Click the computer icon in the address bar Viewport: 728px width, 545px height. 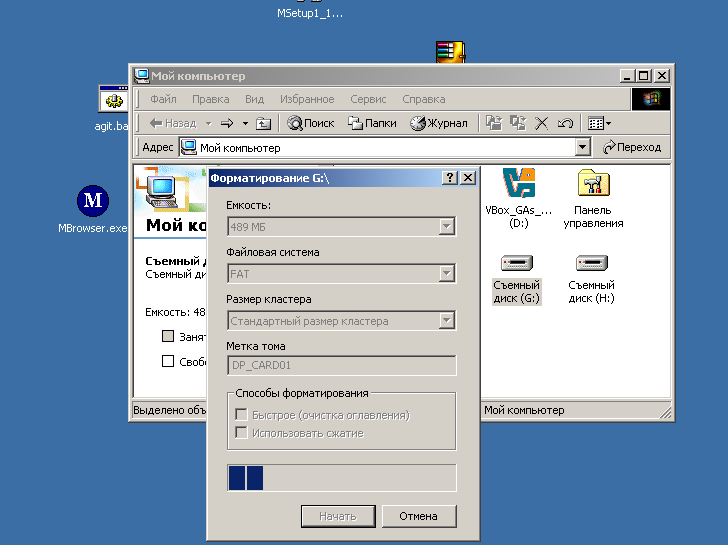pyautogui.click(x=188, y=148)
